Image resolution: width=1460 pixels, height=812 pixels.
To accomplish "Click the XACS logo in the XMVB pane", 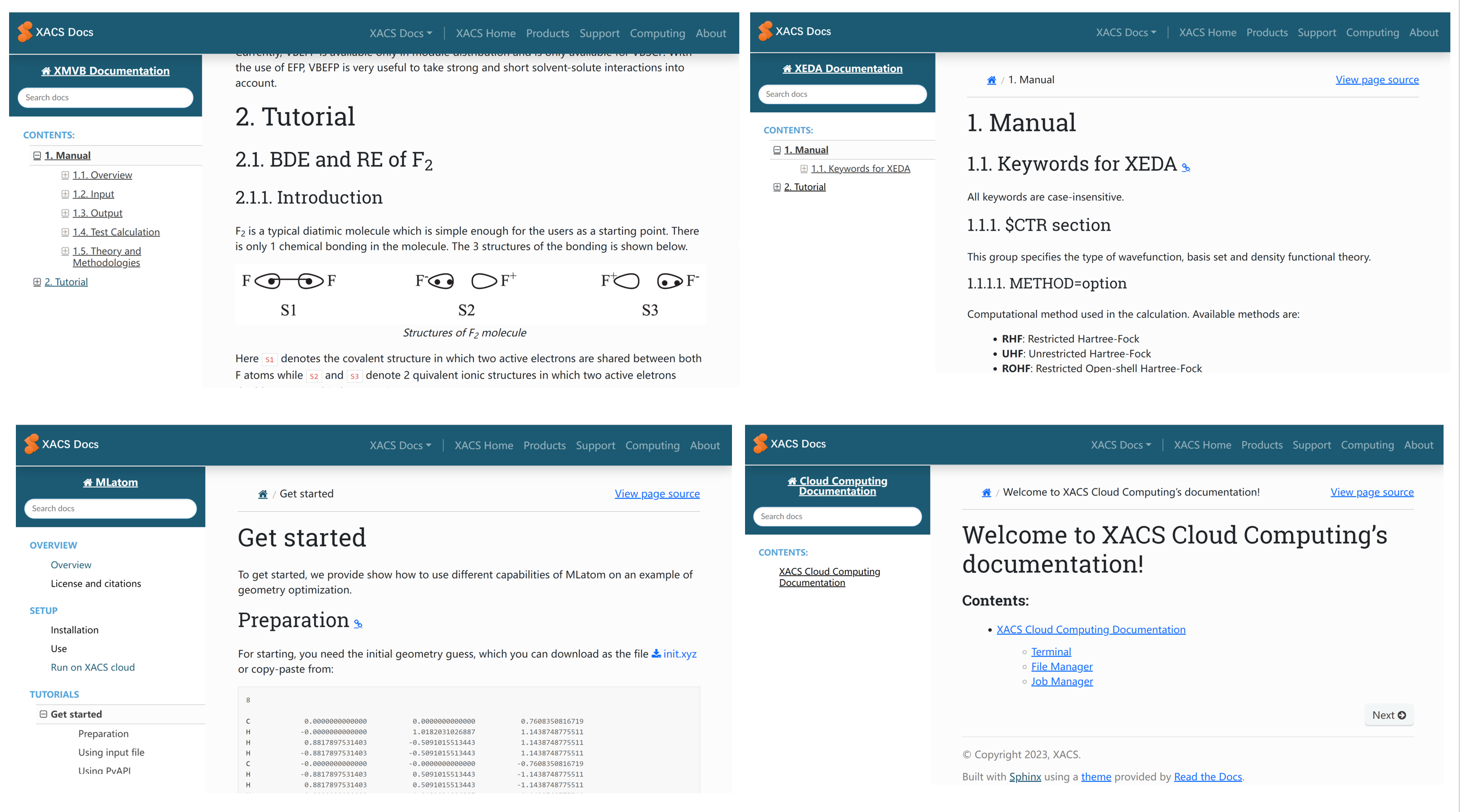I will click(x=25, y=32).
